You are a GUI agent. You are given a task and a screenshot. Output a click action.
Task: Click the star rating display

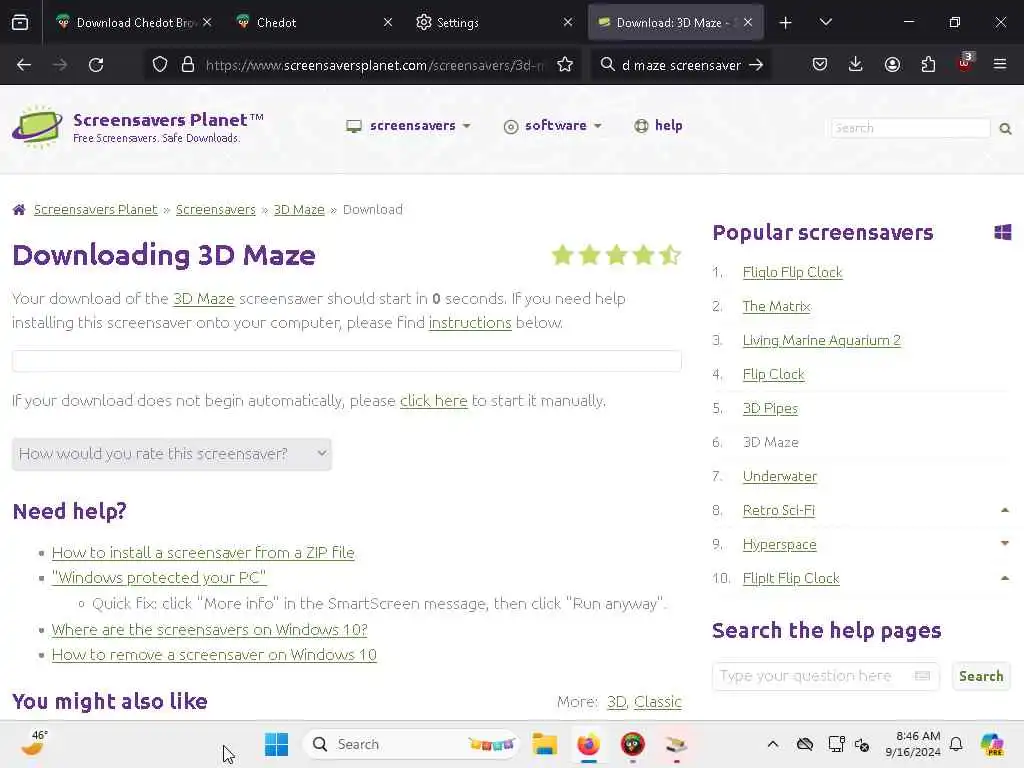pyautogui.click(x=616, y=255)
